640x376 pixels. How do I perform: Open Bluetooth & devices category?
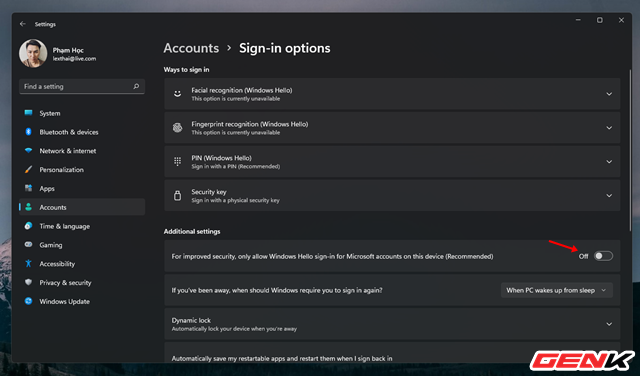coord(82,132)
